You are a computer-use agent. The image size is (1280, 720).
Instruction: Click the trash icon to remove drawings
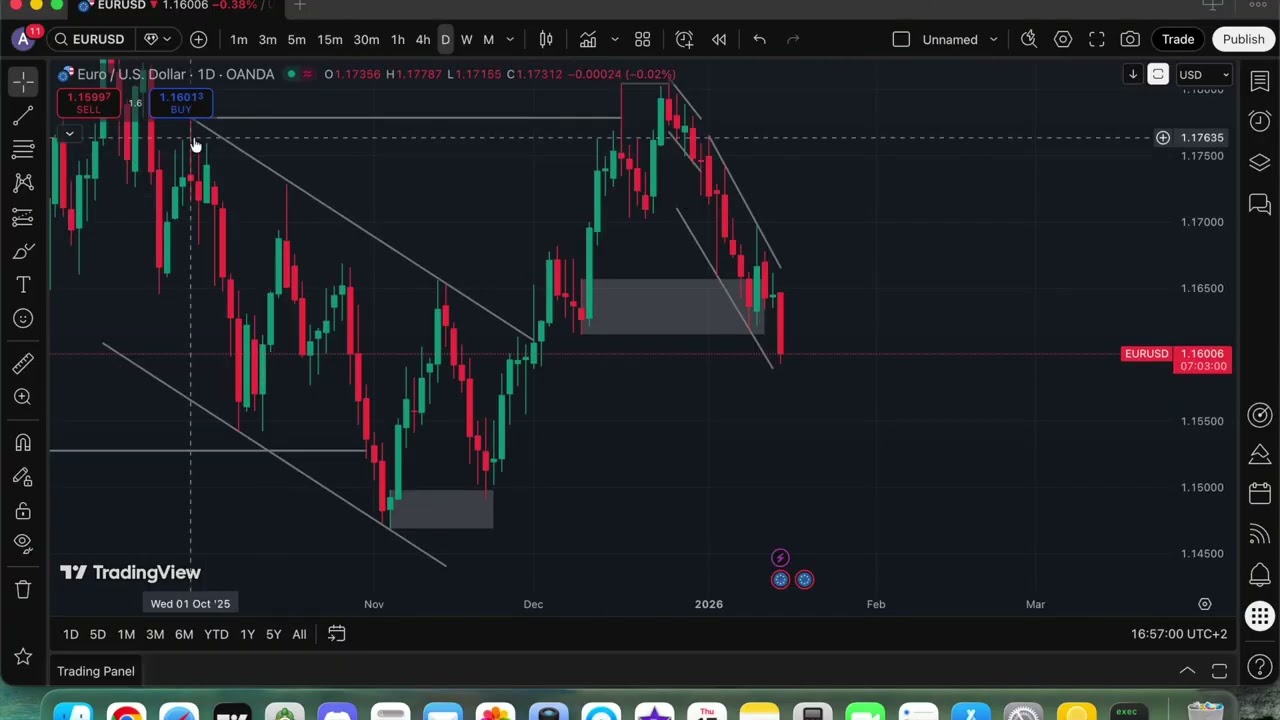point(23,589)
